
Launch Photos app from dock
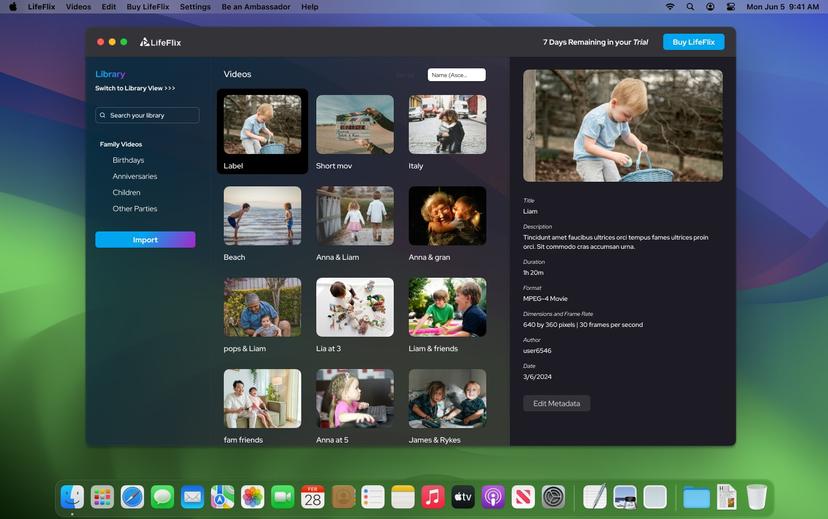pyautogui.click(x=253, y=496)
